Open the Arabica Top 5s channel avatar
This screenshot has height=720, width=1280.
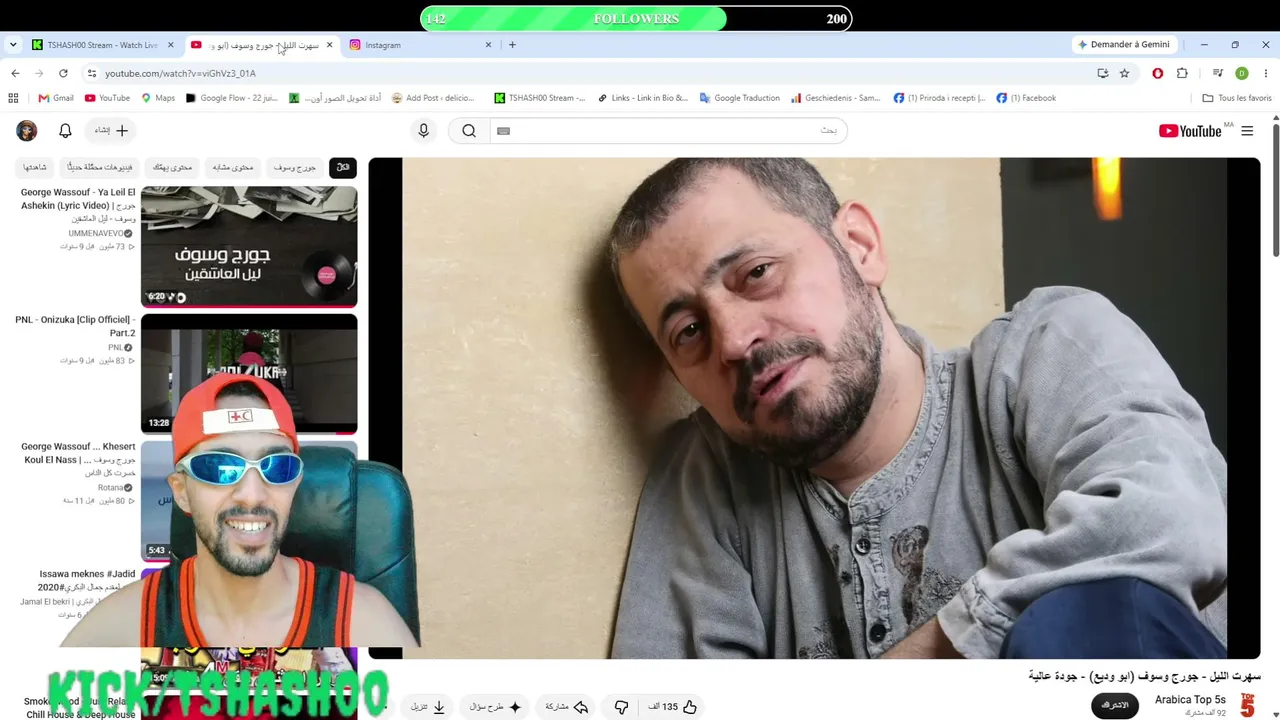tap(1247, 705)
